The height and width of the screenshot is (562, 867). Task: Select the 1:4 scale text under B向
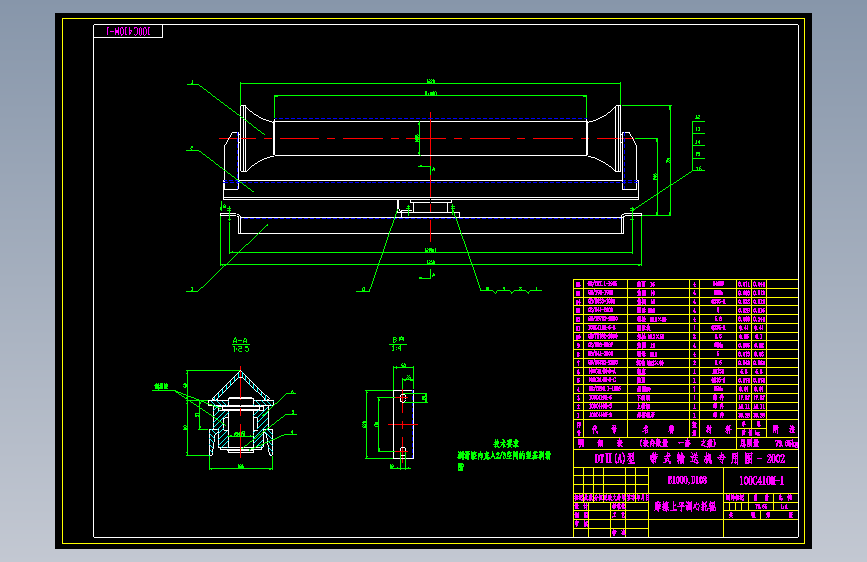pos(396,348)
